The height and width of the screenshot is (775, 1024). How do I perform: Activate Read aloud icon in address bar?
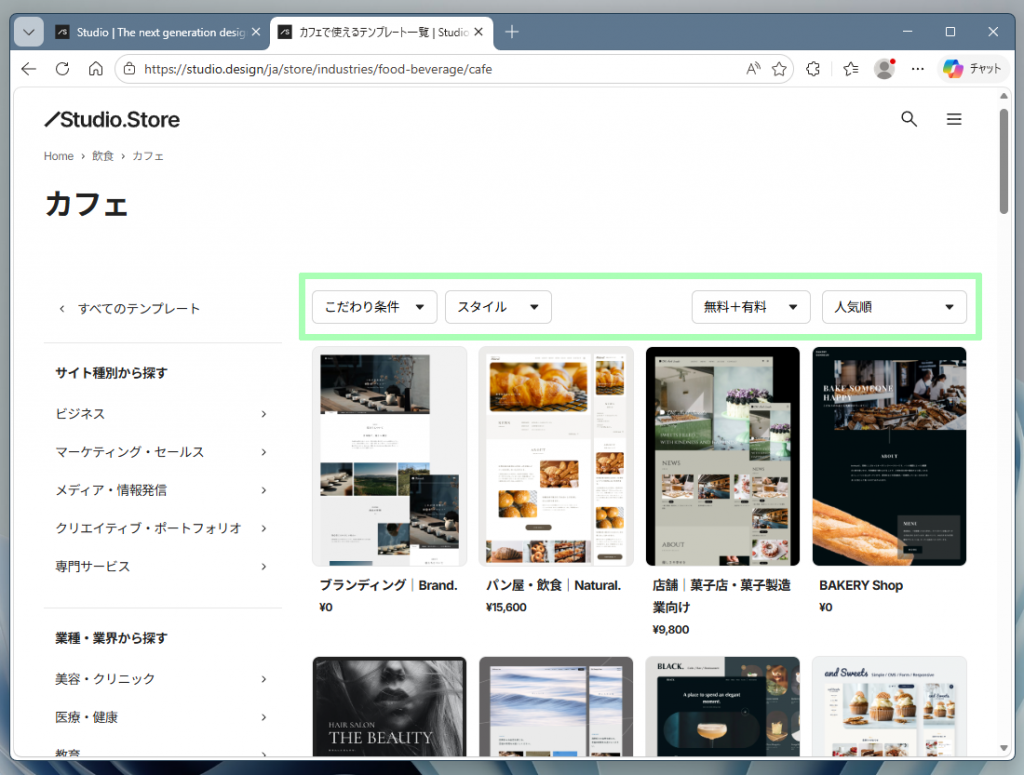click(753, 69)
